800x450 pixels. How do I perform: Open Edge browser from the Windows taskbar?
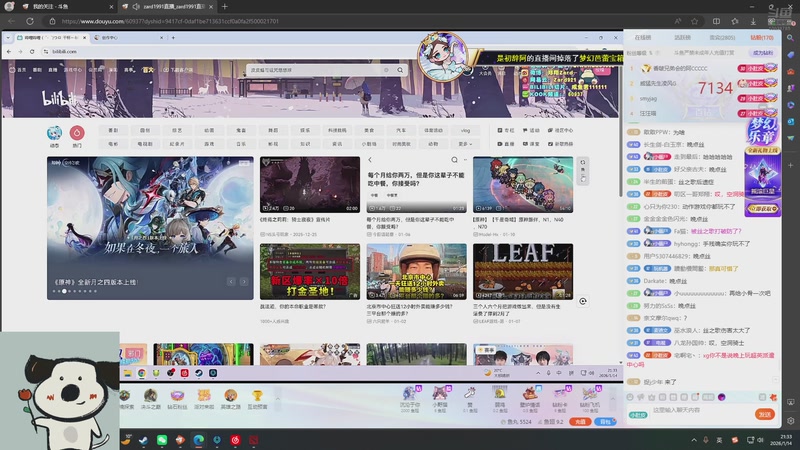pyautogui.click(x=198, y=440)
